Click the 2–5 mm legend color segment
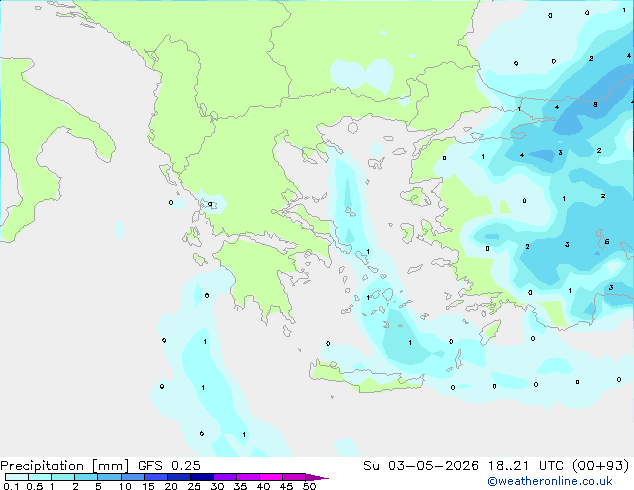Screen dimensions: 634x490 pos(86,477)
